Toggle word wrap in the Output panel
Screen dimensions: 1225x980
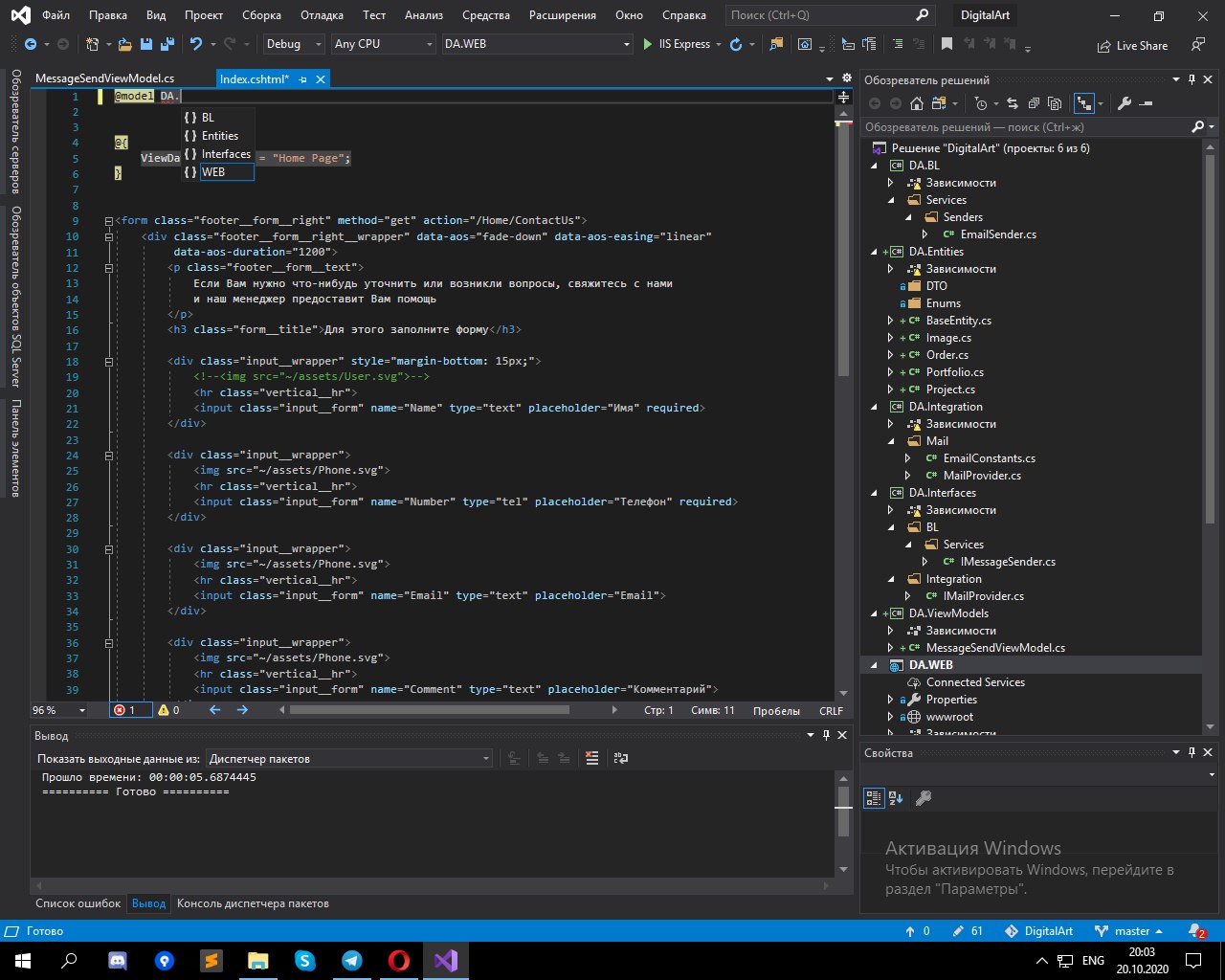point(621,758)
